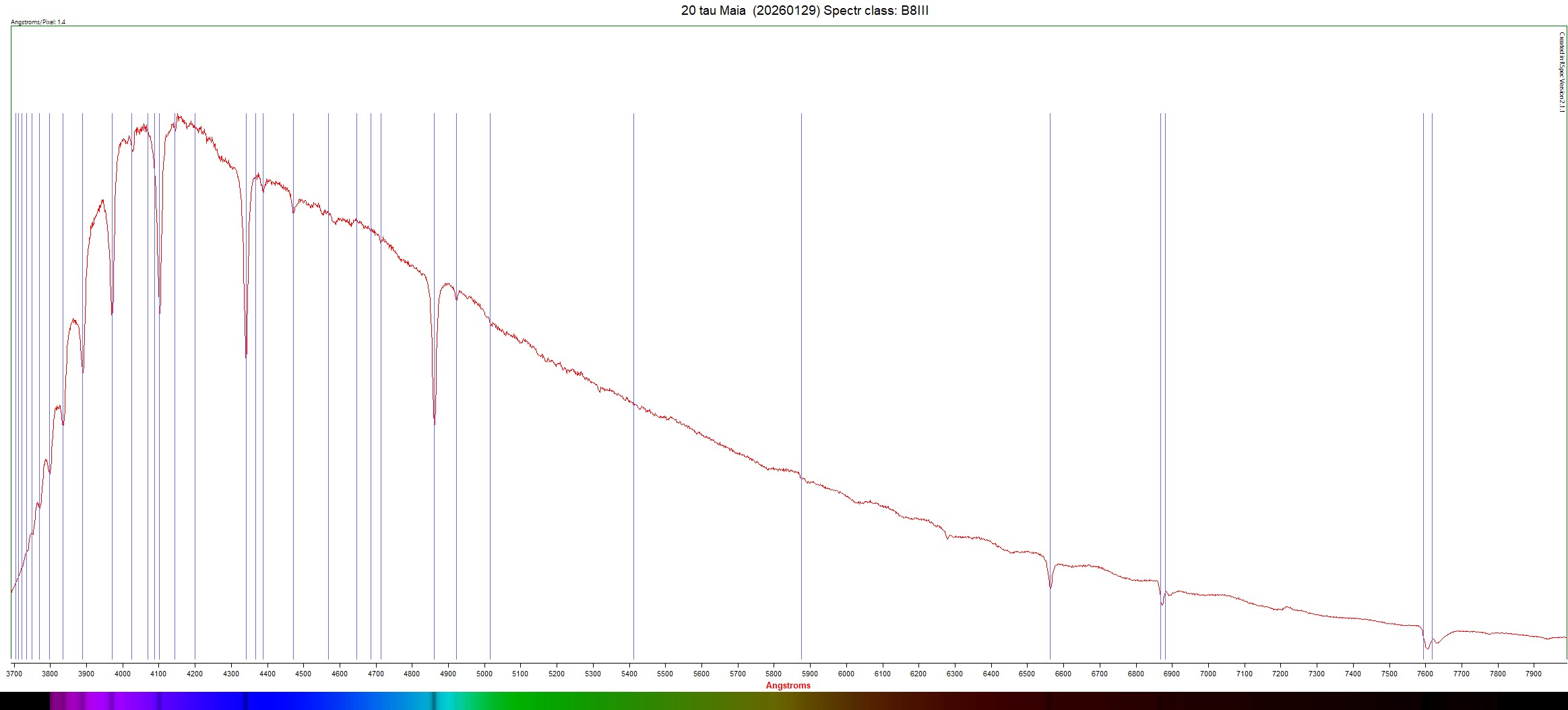Click the 3700 tick label on the axis
Image resolution: width=1568 pixels, height=710 pixels.
point(14,673)
